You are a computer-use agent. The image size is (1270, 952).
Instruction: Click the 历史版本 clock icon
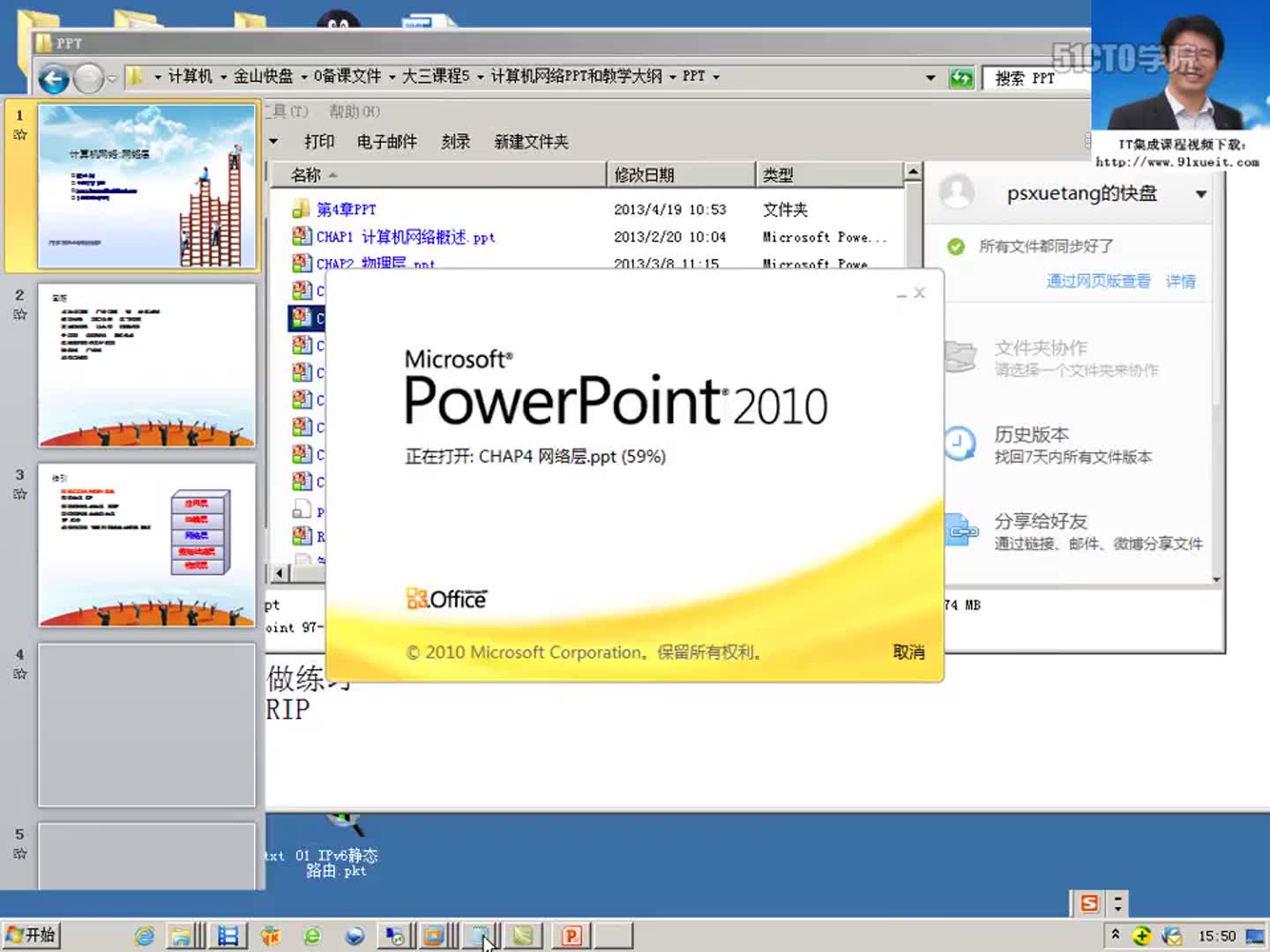coord(960,443)
